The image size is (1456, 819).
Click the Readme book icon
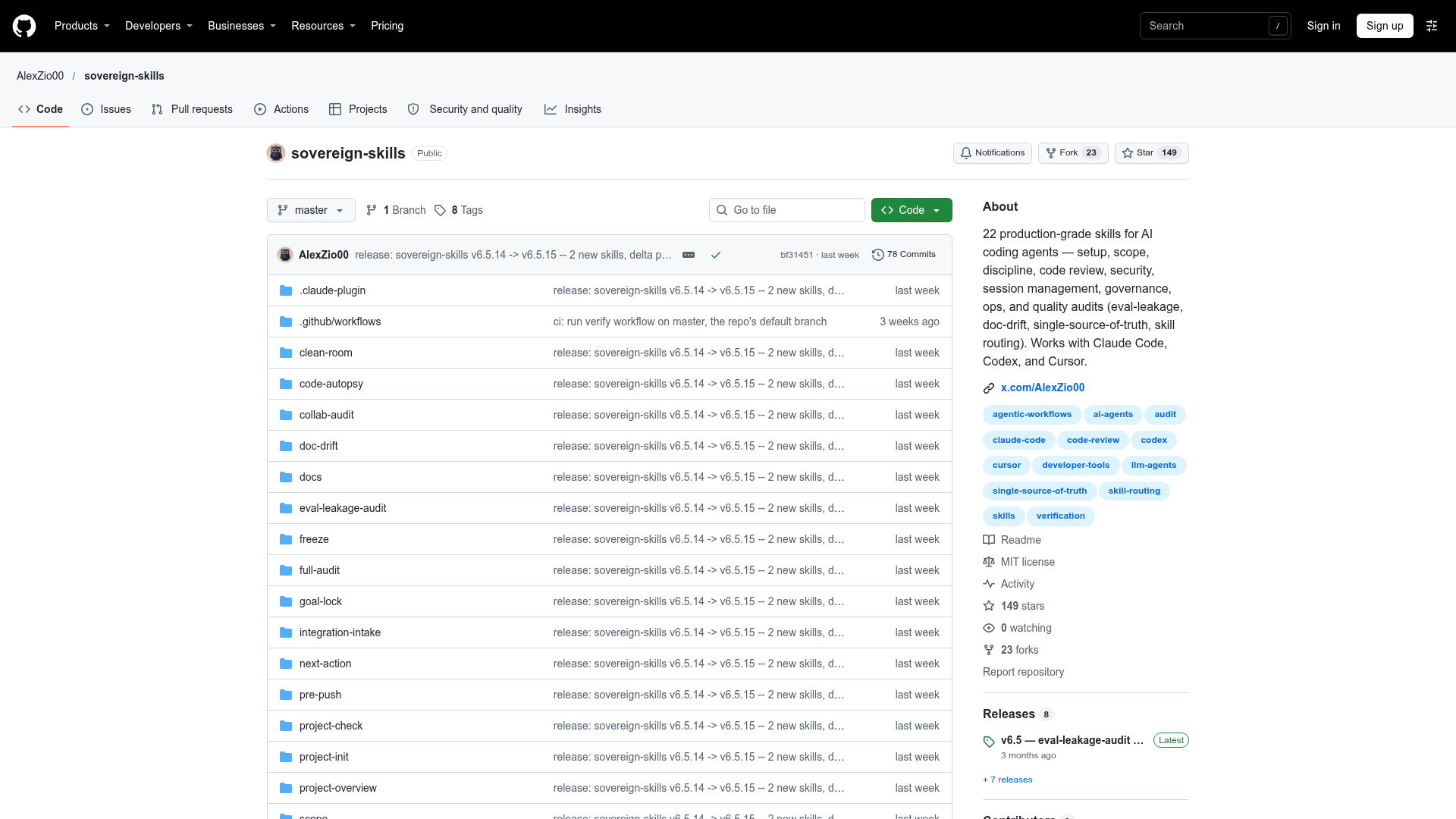[989, 540]
